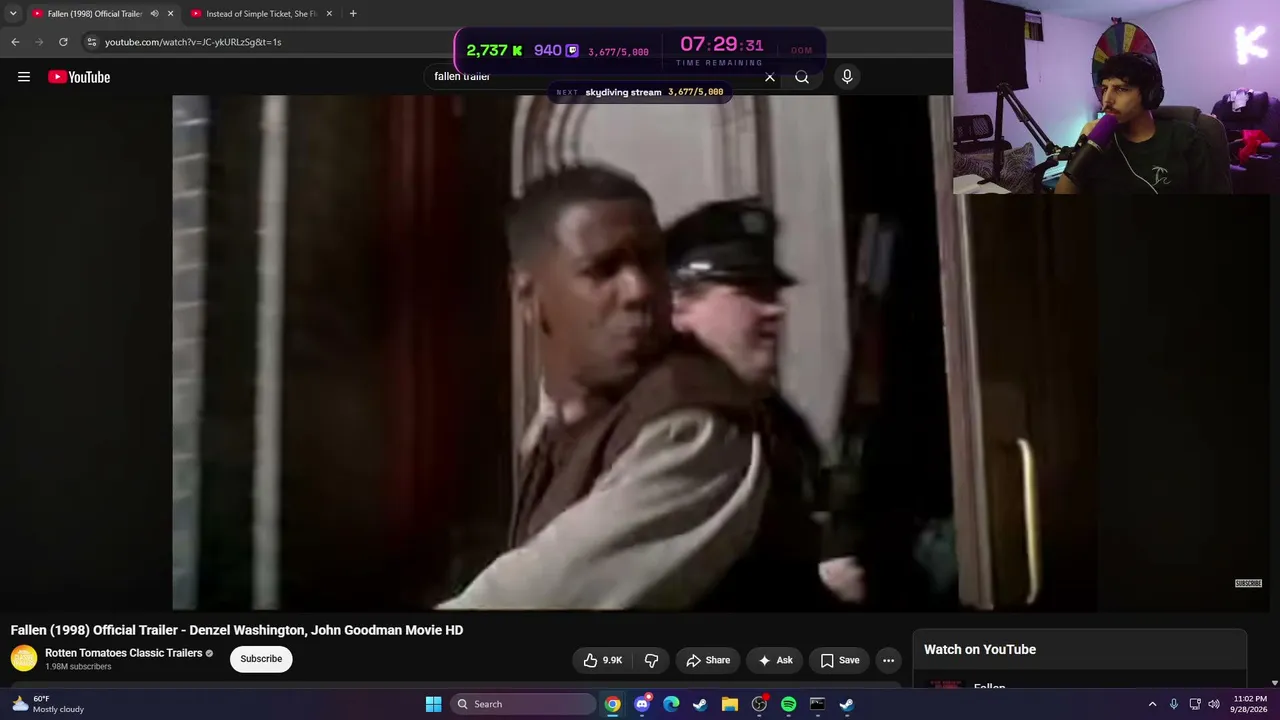The height and width of the screenshot is (720, 1280).
Task: Go to the YouTube home logo
Action: (79, 77)
